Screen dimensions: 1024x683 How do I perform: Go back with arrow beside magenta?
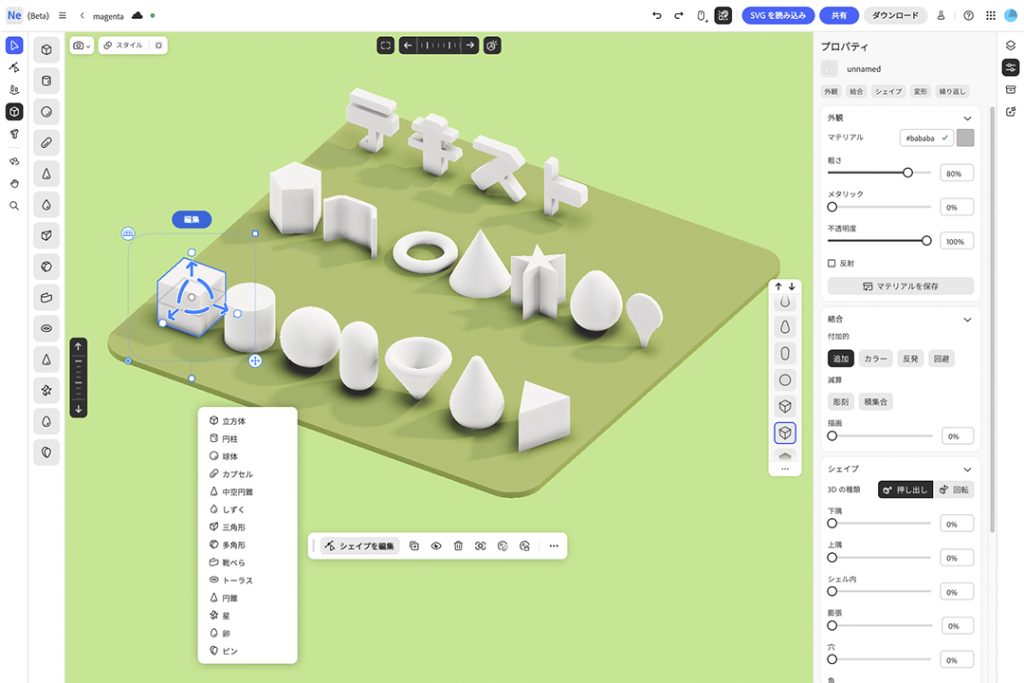point(82,16)
